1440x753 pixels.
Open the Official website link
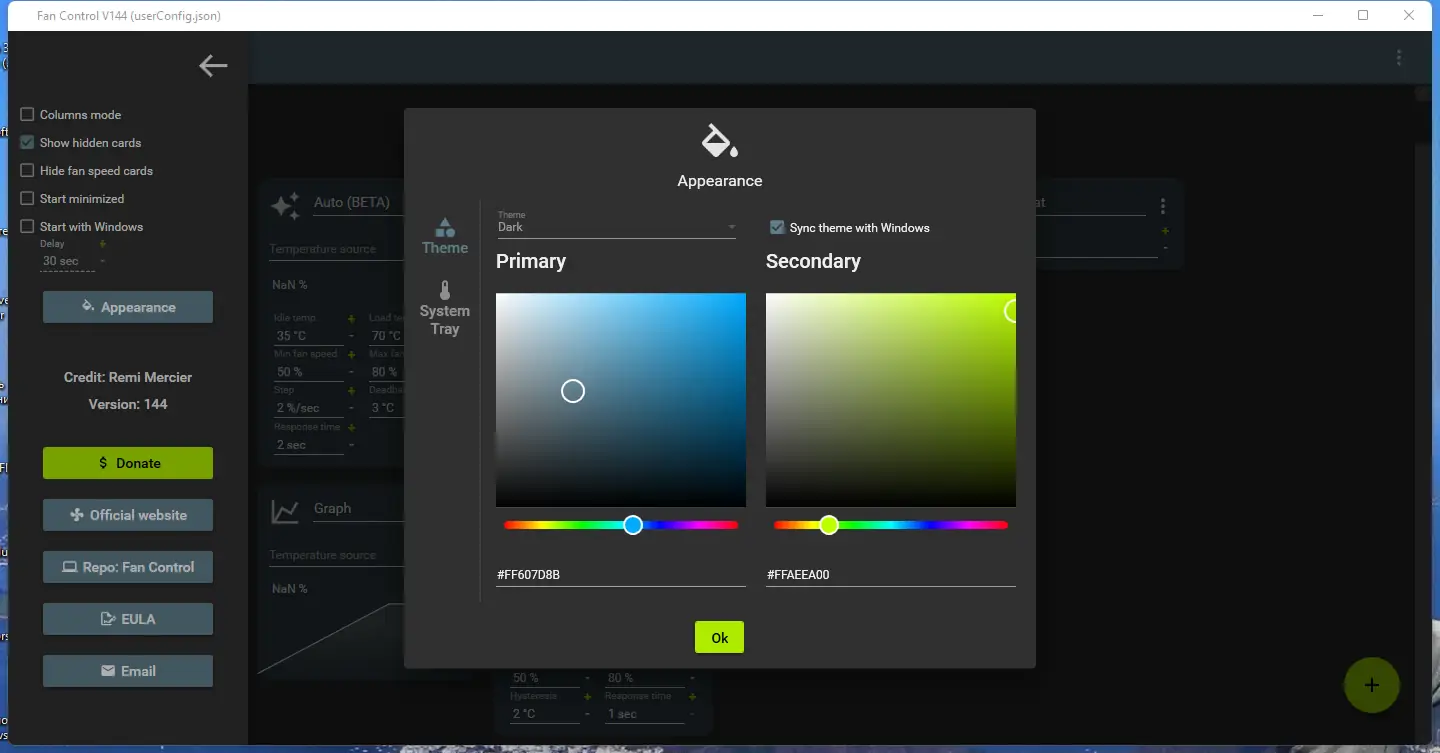pos(128,515)
